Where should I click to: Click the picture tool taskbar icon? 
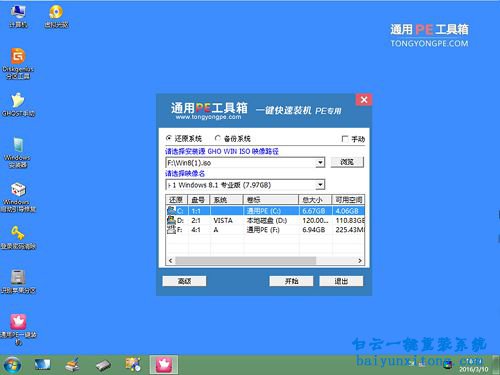tap(133, 364)
